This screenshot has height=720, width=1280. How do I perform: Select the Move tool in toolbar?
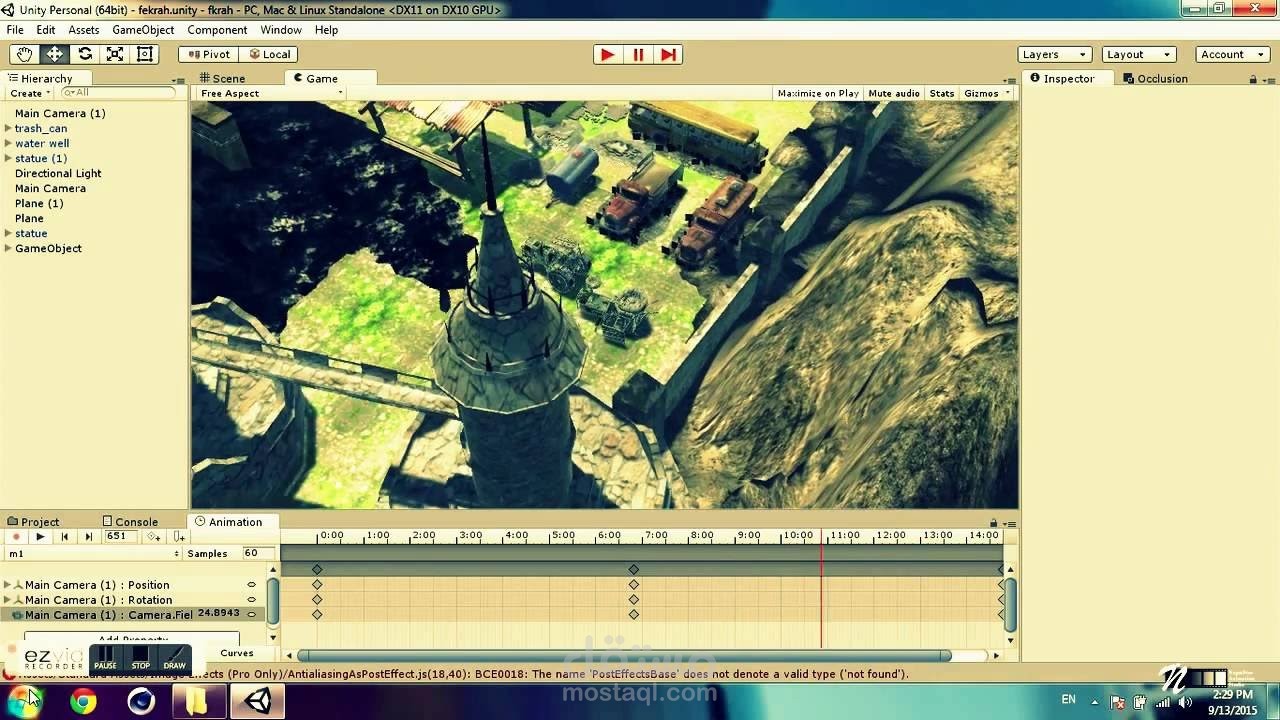[54, 54]
